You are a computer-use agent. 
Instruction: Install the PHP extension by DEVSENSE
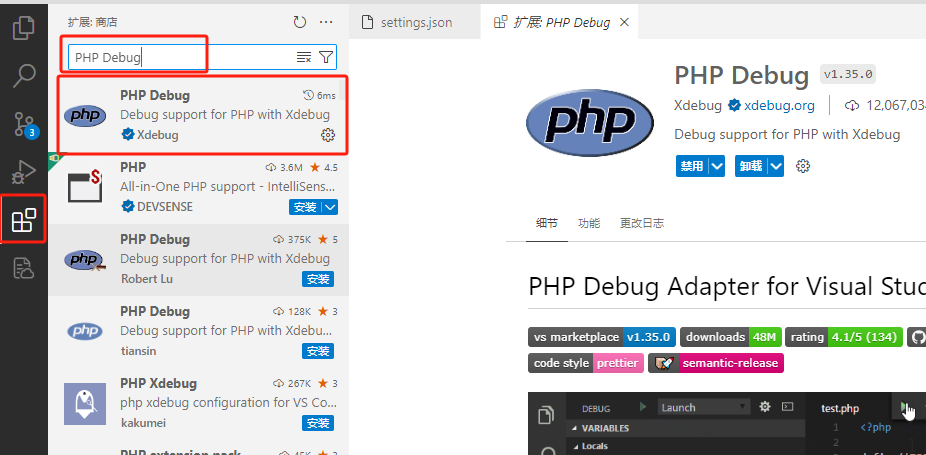tap(305, 207)
